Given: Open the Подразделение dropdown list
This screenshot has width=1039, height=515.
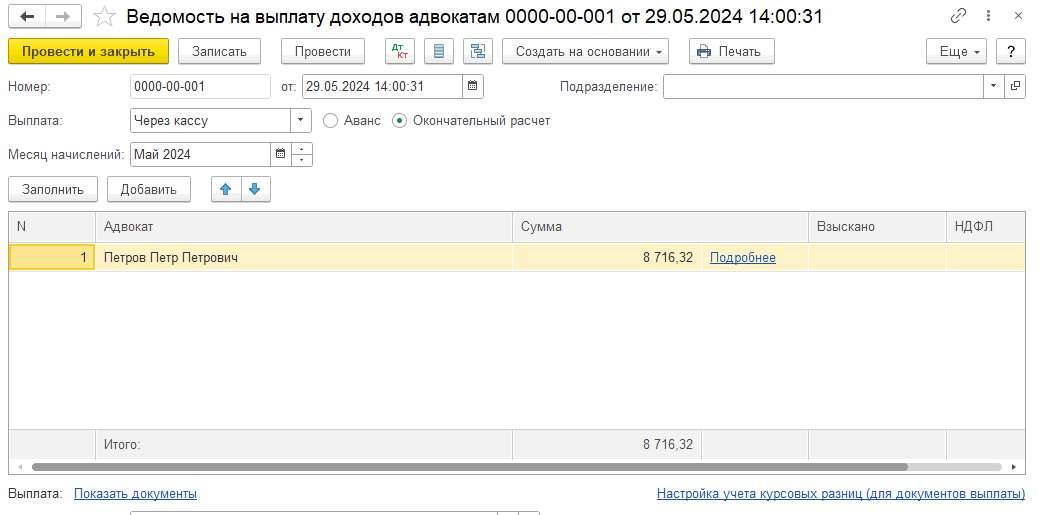Looking at the screenshot, I should point(993,87).
